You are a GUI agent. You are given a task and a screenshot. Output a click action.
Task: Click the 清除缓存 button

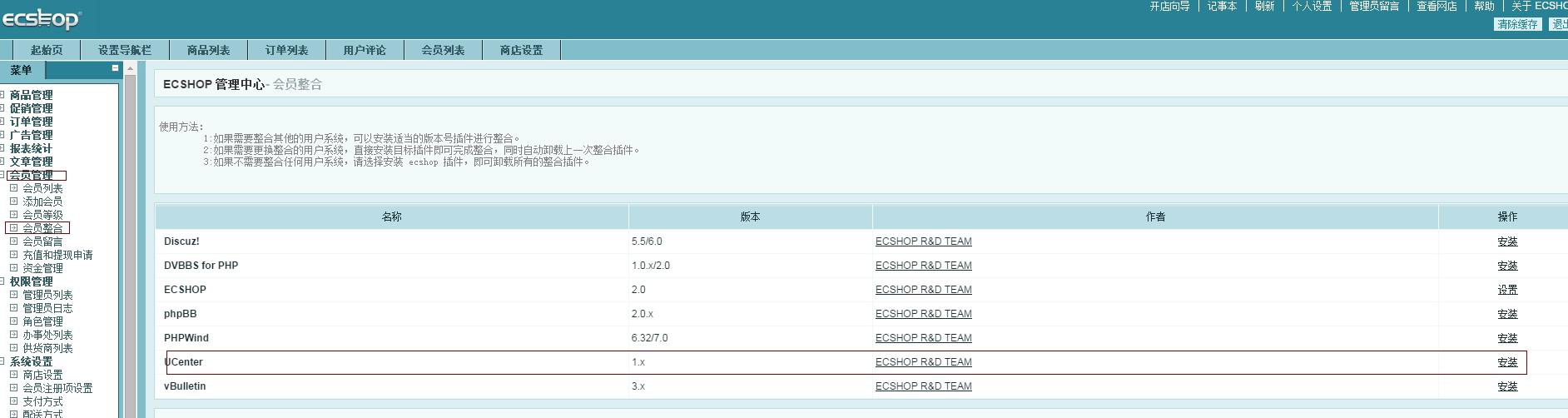1517,24
